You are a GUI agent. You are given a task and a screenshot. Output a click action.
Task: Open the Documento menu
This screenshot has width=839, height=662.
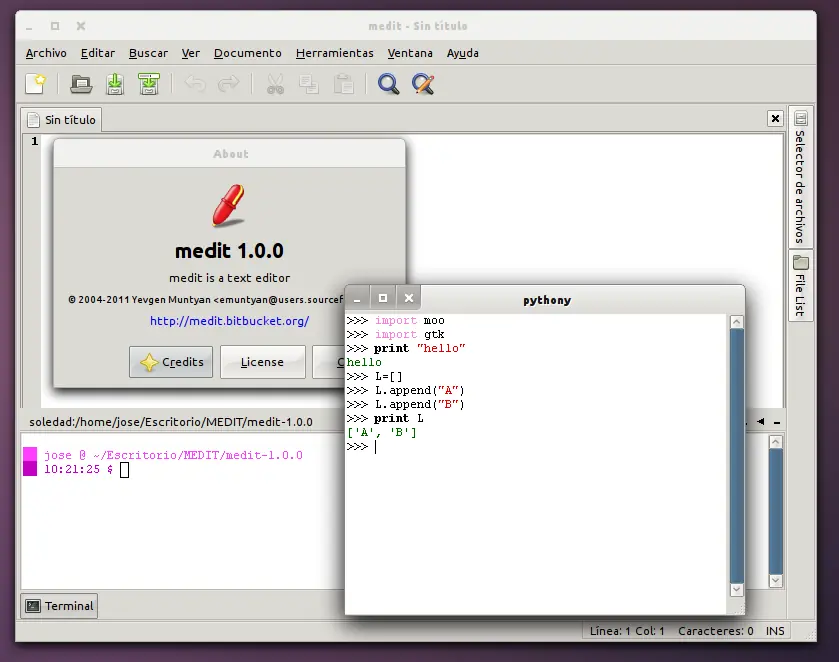click(247, 53)
